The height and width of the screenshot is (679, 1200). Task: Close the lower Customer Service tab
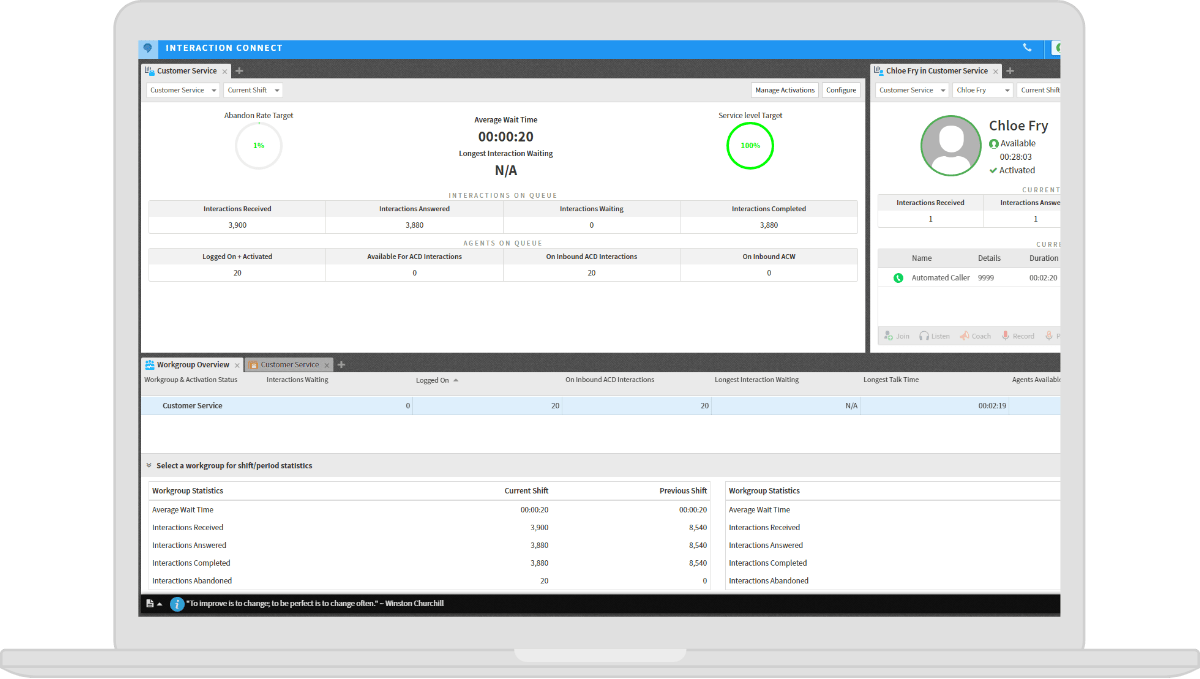point(326,365)
